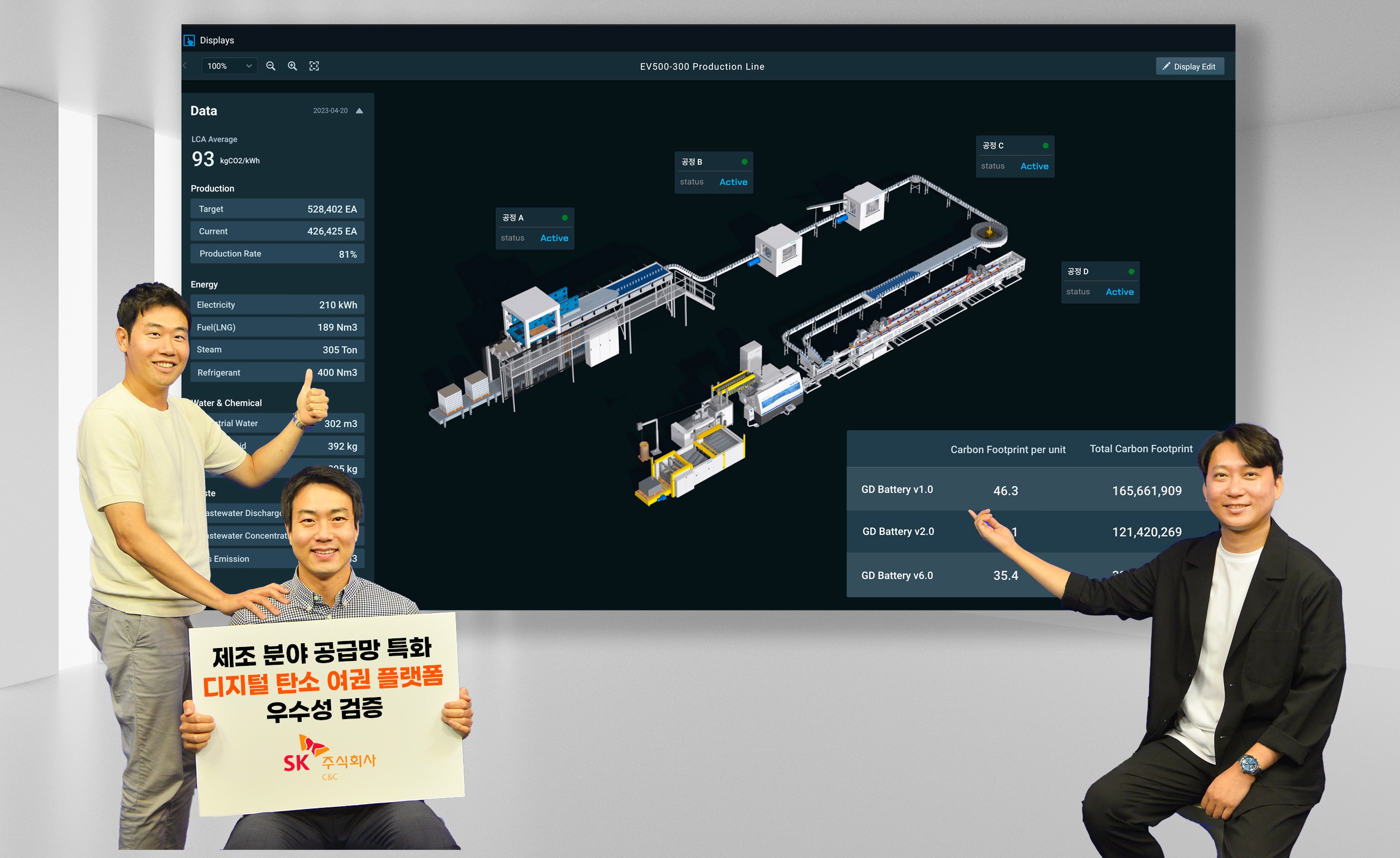Click the zoom out magnifier icon
The image size is (1400, 858).
click(270, 66)
